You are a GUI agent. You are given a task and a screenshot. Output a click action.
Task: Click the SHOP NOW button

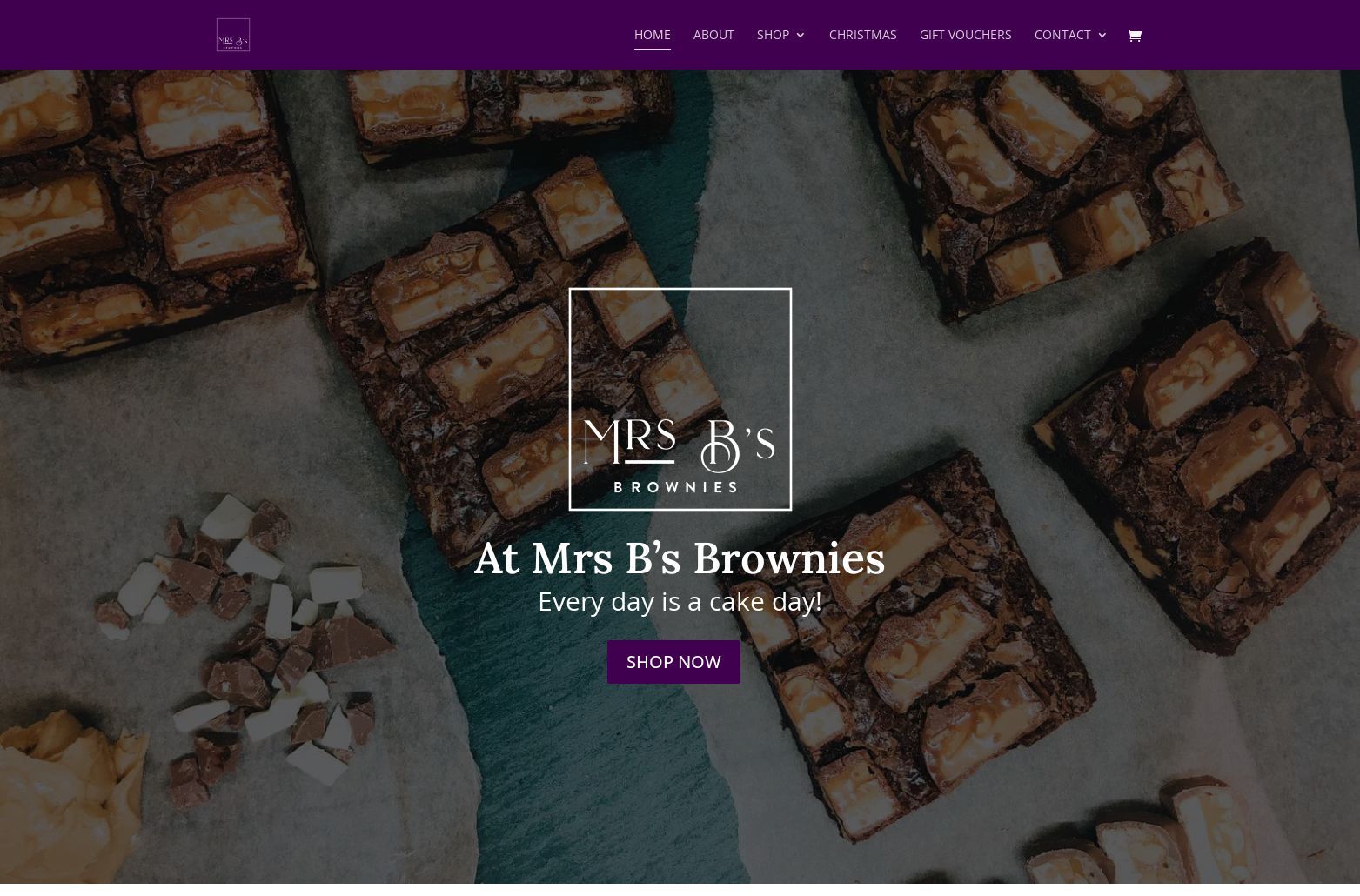(673, 662)
